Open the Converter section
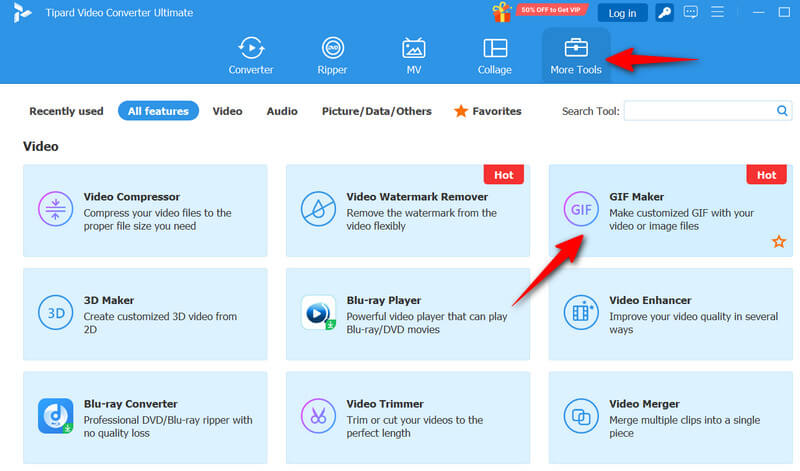Screen dimensions: 800x471 (250, 56)
